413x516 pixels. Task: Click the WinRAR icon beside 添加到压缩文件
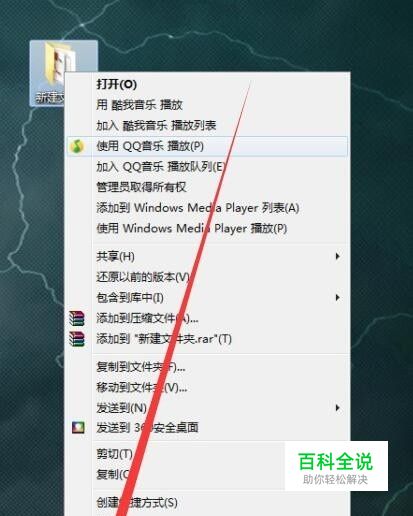[x=77, y=318]
